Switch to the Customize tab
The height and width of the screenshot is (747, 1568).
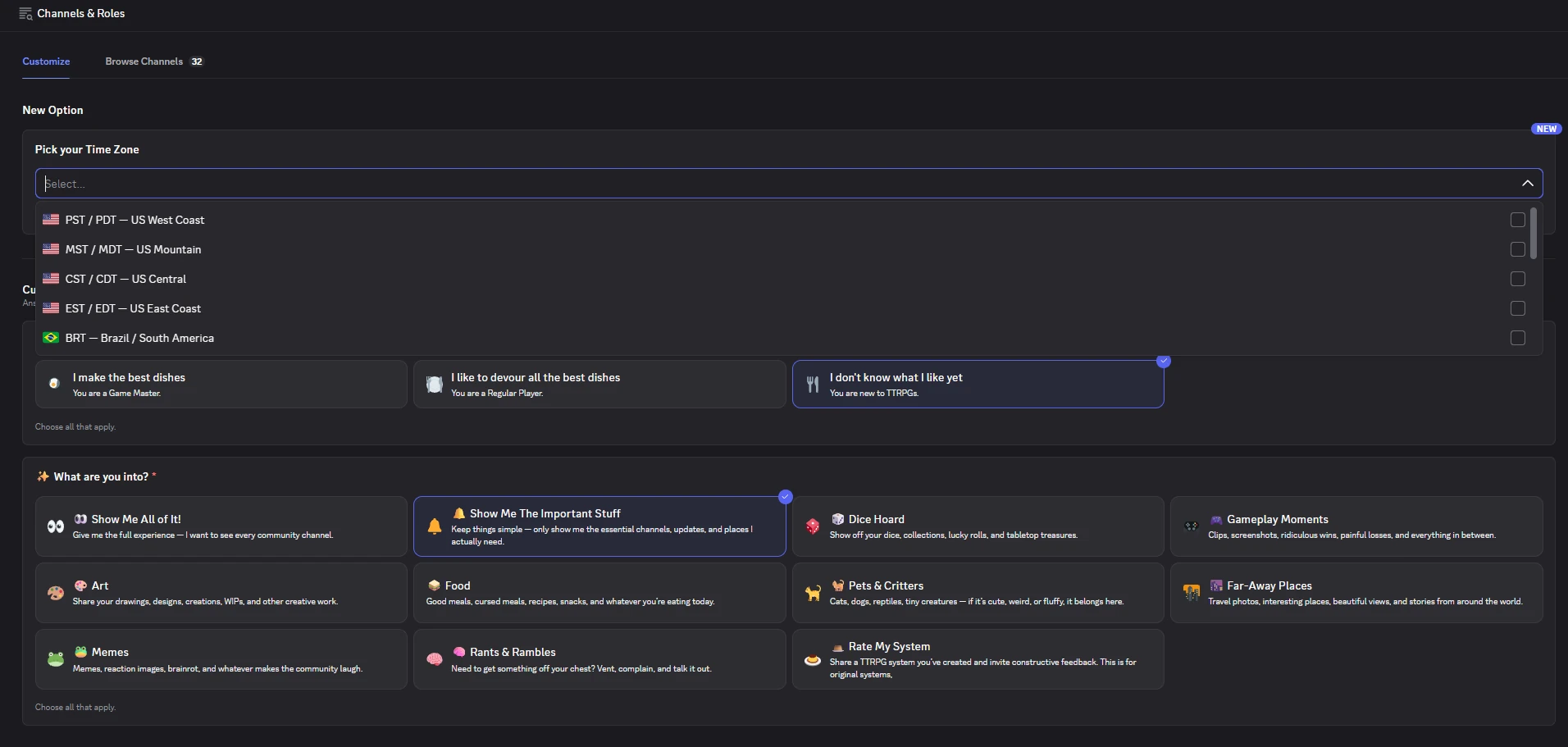click(46, 61)
